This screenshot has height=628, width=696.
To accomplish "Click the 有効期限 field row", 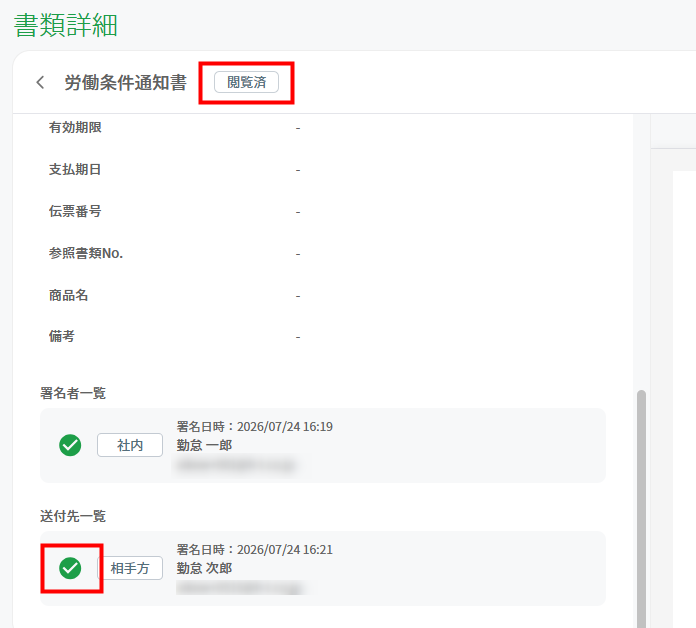I will [323, 128].
